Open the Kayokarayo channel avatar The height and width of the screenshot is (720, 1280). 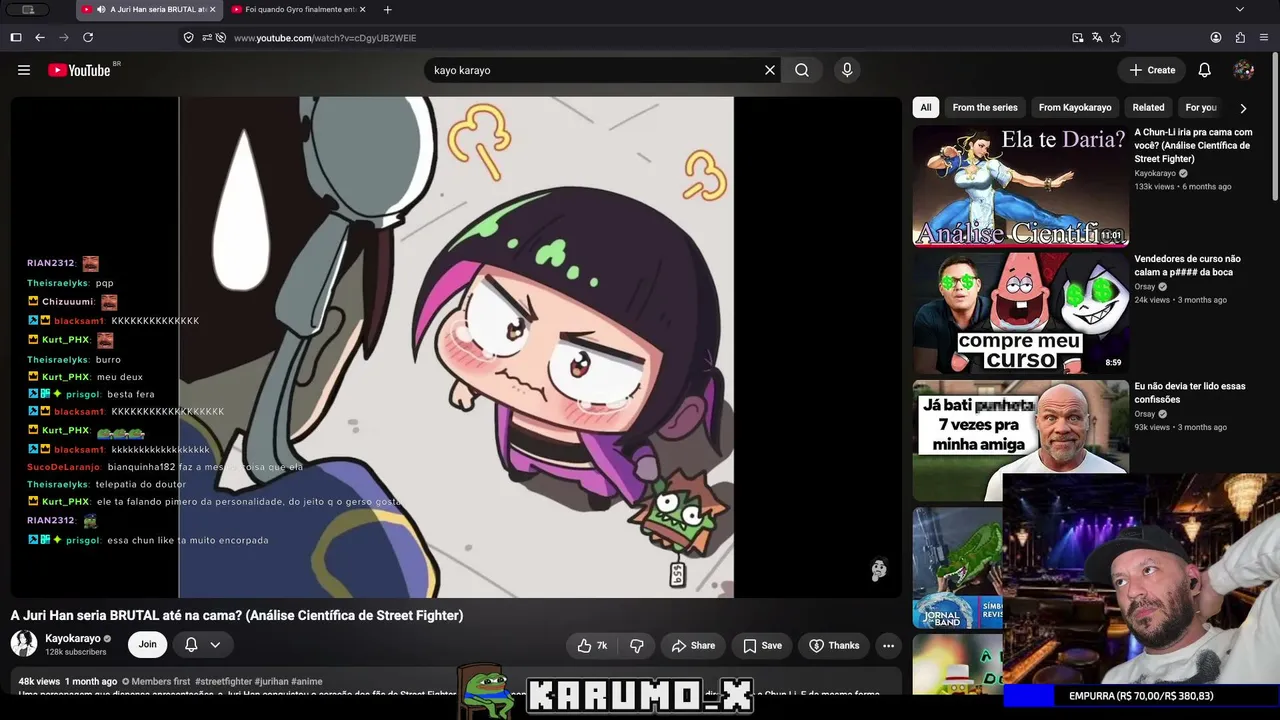point(24,644)
